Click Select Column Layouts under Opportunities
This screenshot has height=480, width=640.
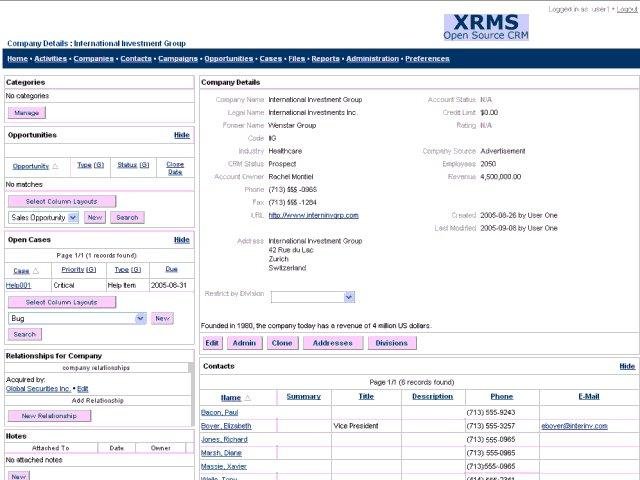coord(62,202)
